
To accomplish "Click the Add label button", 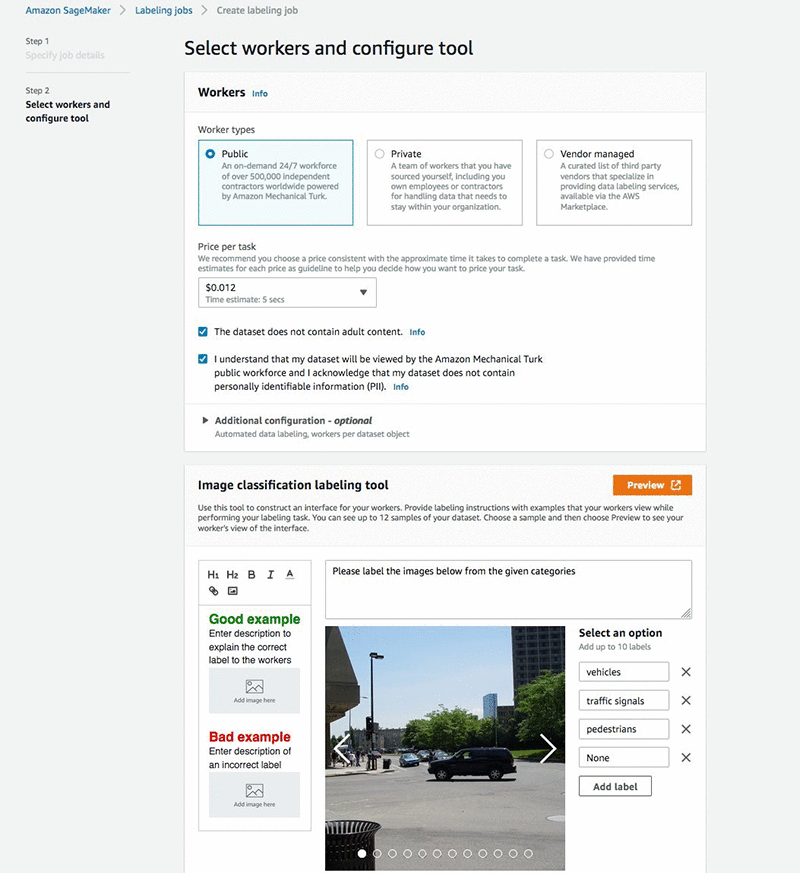I will [615, 786].
